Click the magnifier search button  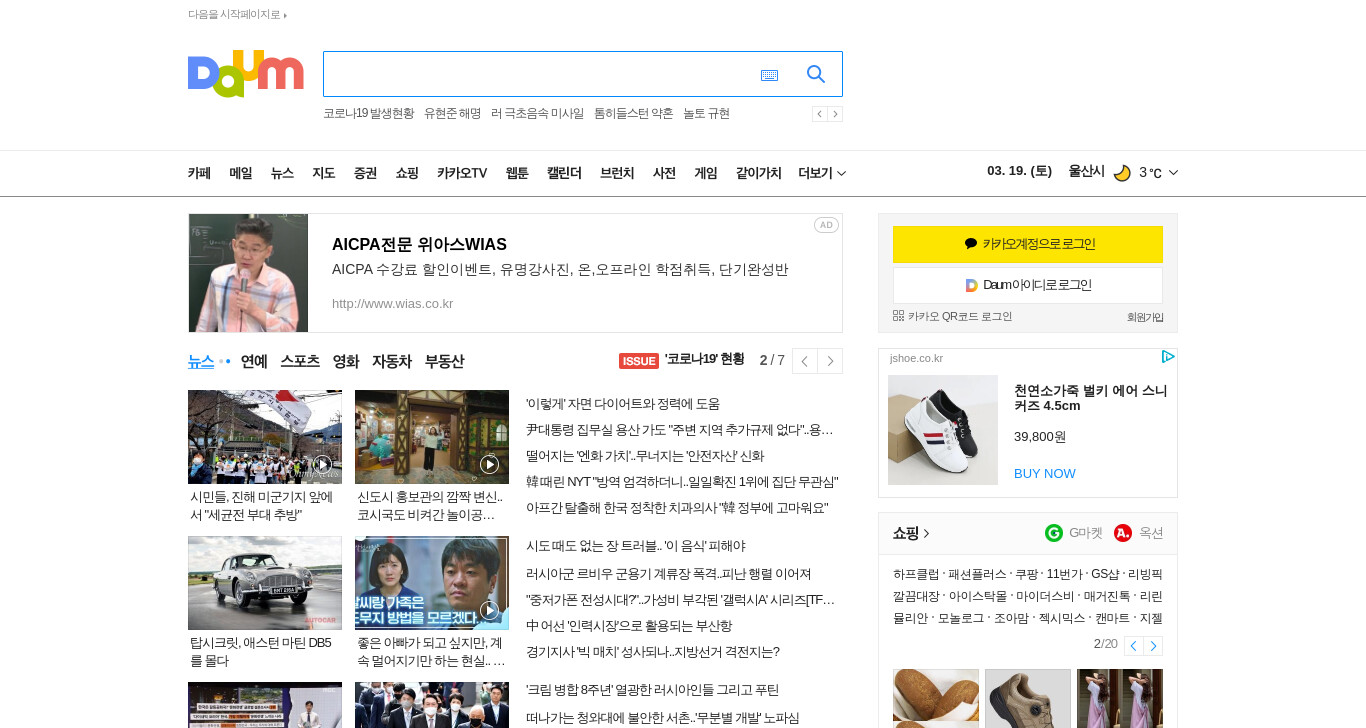816,74
